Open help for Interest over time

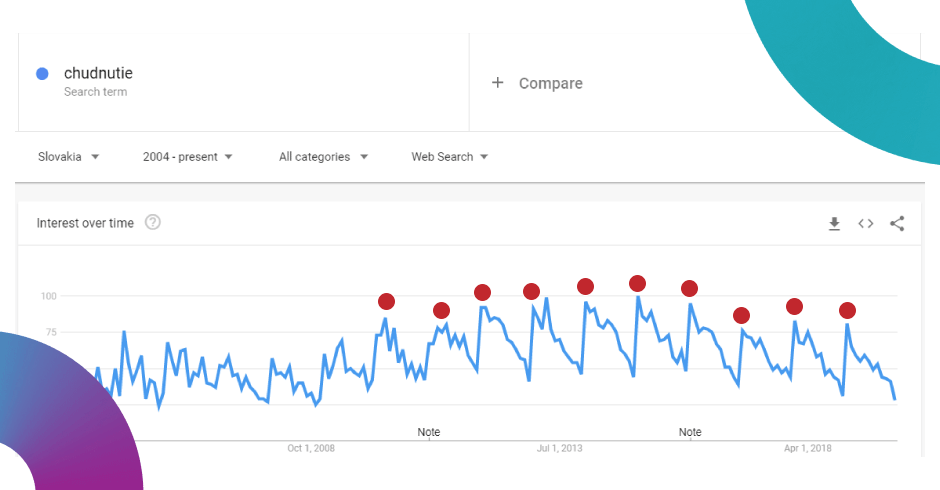point(153,222)
